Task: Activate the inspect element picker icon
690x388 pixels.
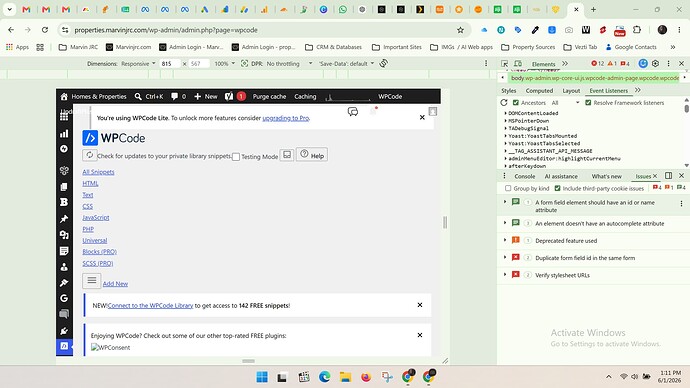Action: click(505, 64)
